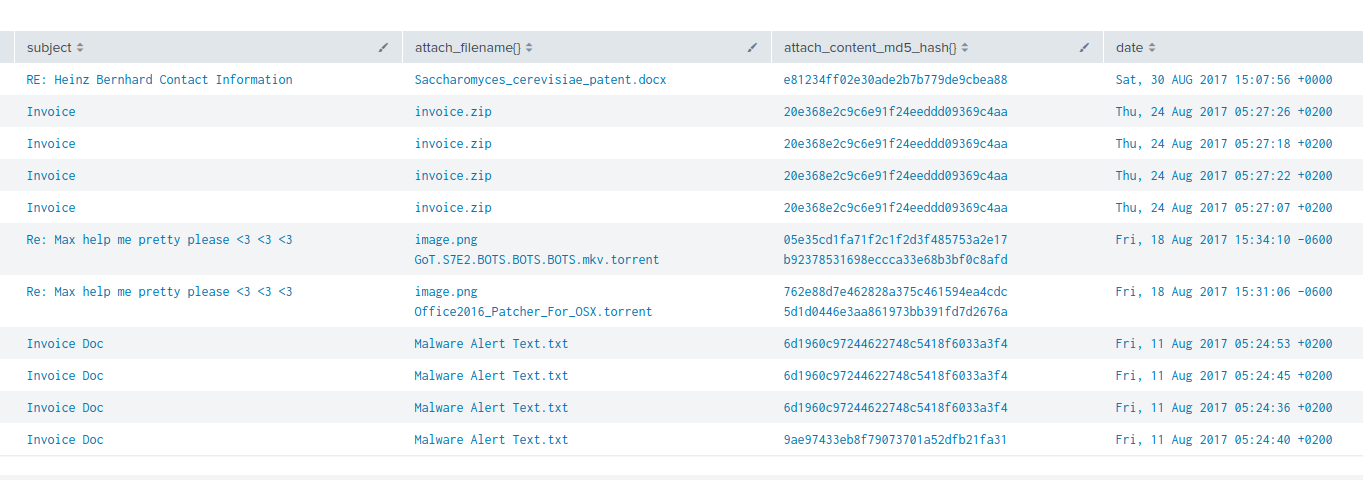
Task: Select the hash starting with e81234ff02
Action: (x=895, y=80)
